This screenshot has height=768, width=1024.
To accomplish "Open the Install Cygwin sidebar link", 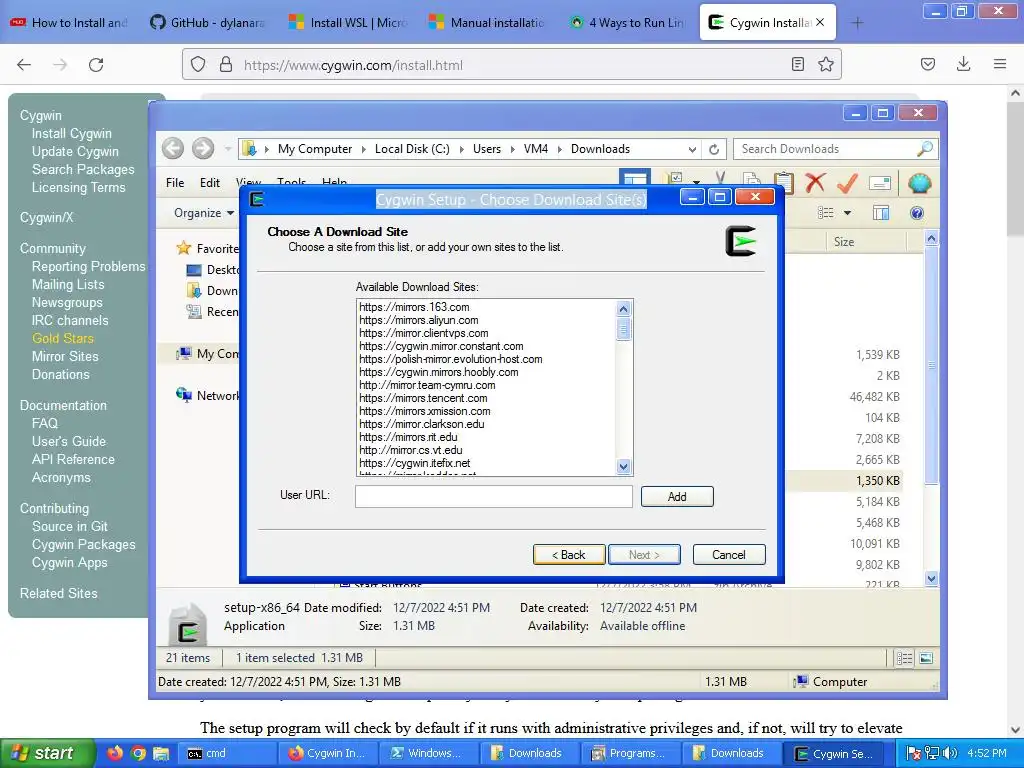I will (x=72, y=133).
